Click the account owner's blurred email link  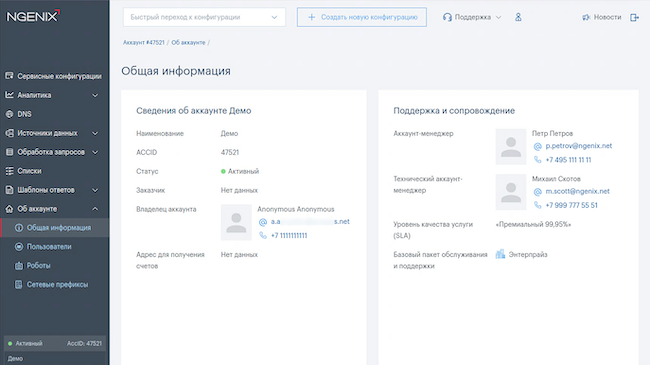click(x=310, y=221)
